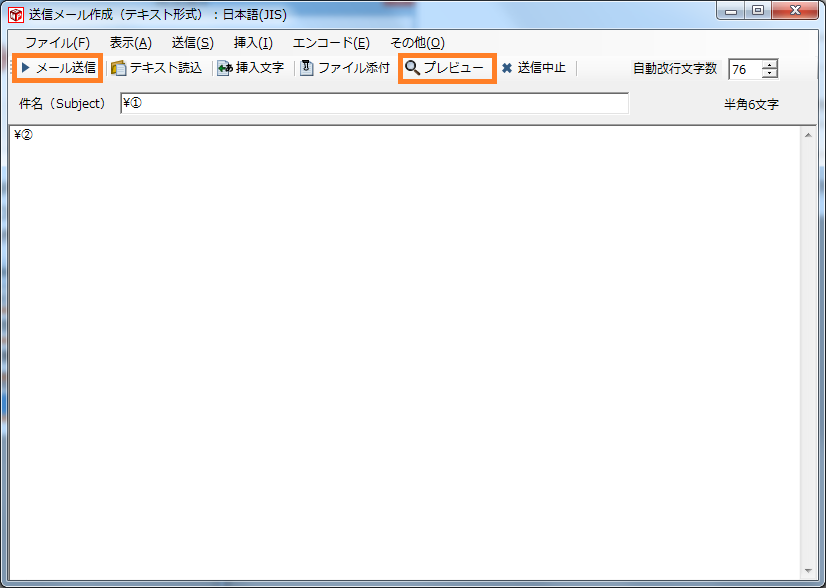Open the ファイル(F) menu

coord(57,43)
